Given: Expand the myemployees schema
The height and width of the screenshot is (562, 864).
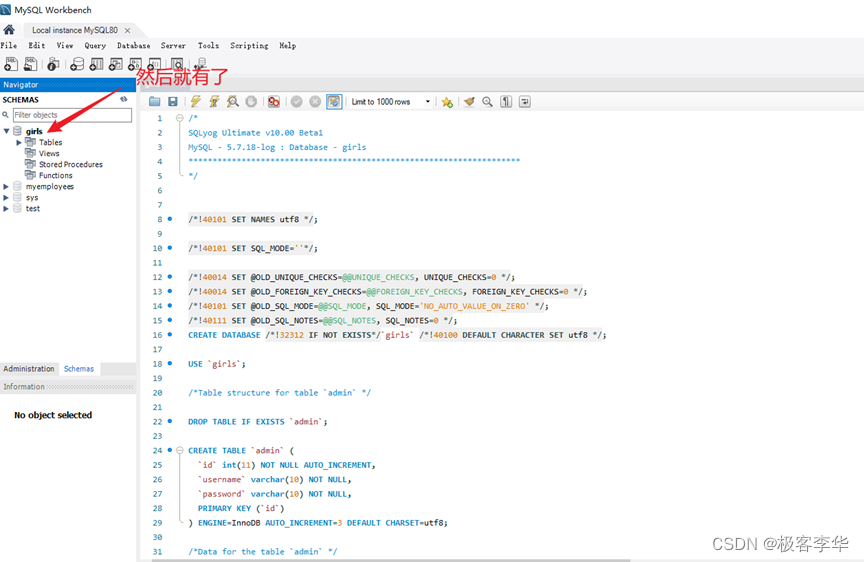Looking at the screenshot, I should coord(6,186).
